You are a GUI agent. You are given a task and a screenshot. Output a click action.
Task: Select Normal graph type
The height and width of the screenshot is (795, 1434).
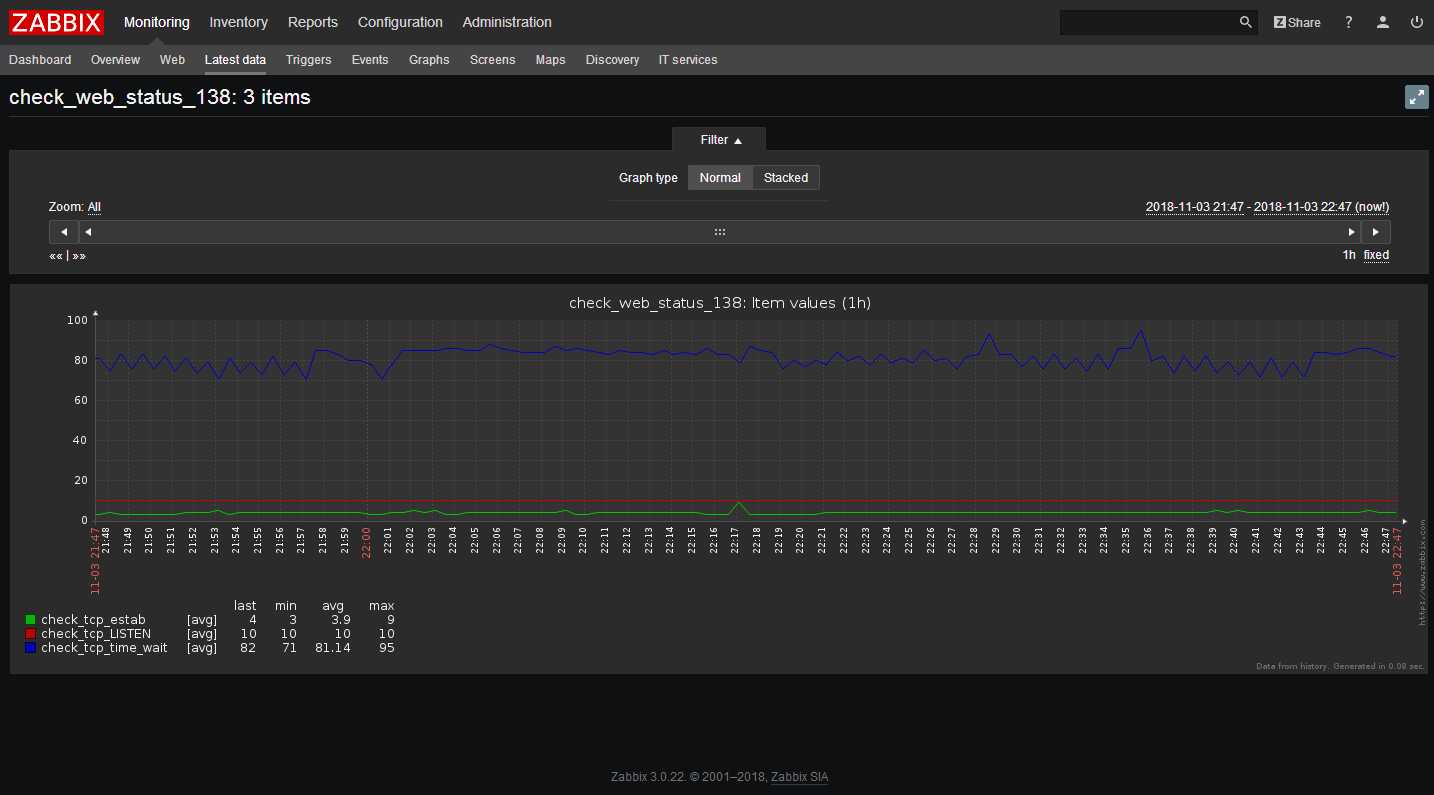pyautogui.click(x=720, y=178)
